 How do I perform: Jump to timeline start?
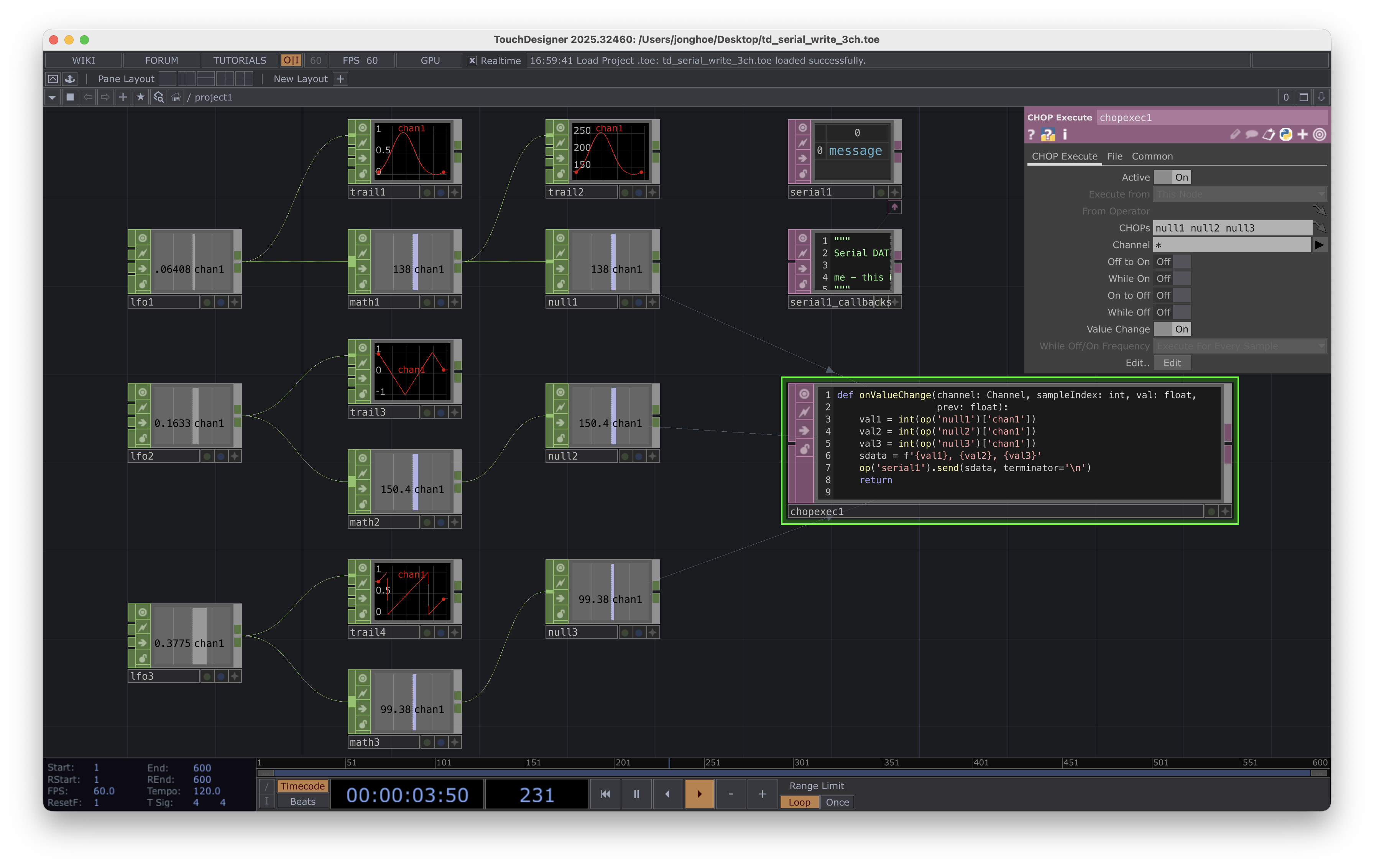(x=605, y=794)
